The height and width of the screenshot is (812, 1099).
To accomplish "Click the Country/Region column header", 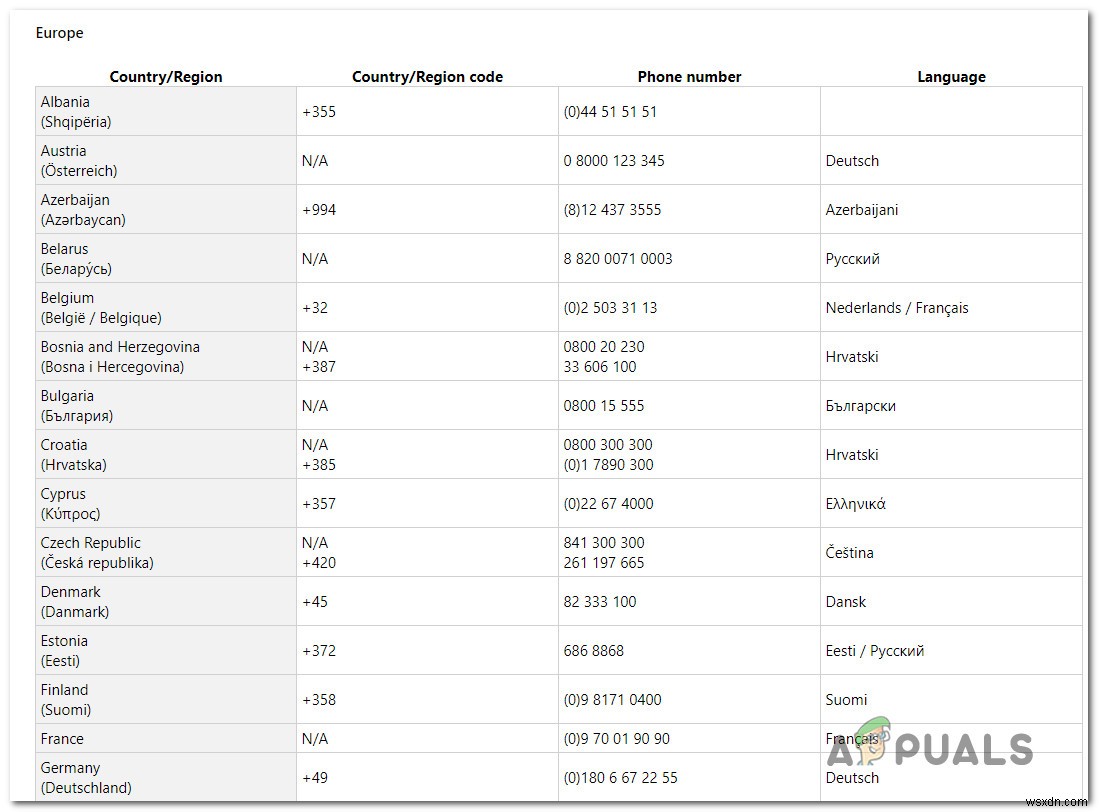I will click(166, 77).
